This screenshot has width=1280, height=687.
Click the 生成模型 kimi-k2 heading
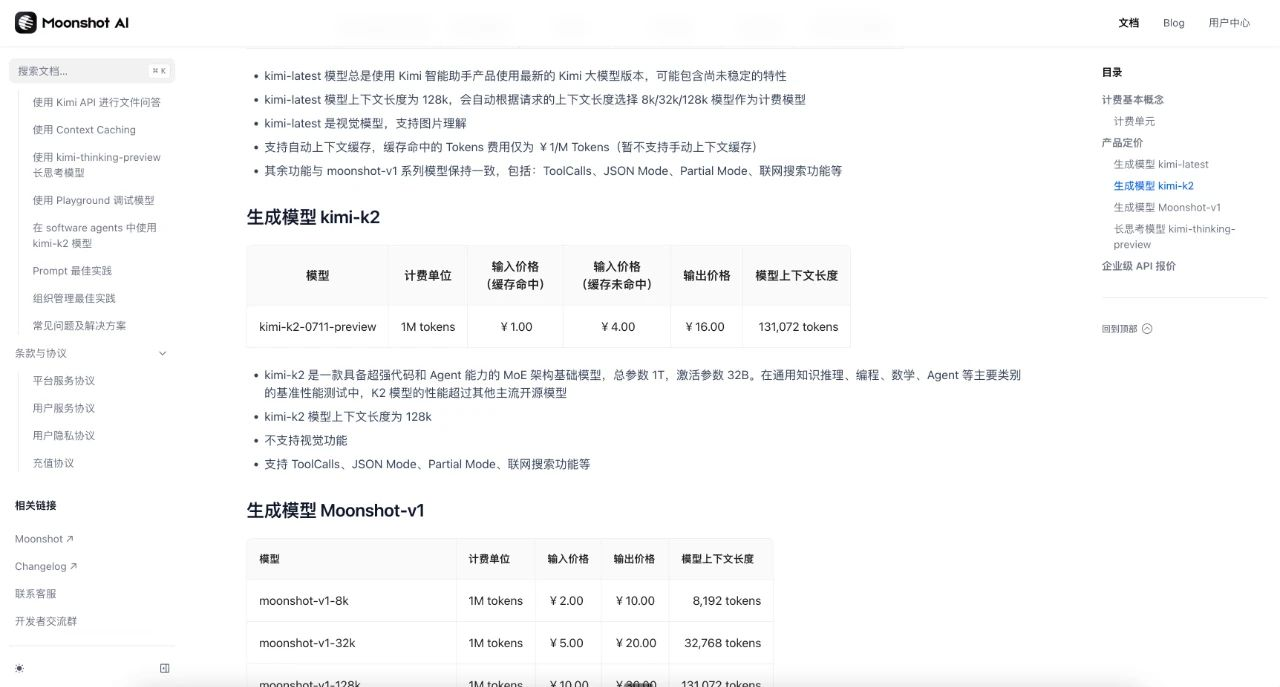(x=313, y=217)
